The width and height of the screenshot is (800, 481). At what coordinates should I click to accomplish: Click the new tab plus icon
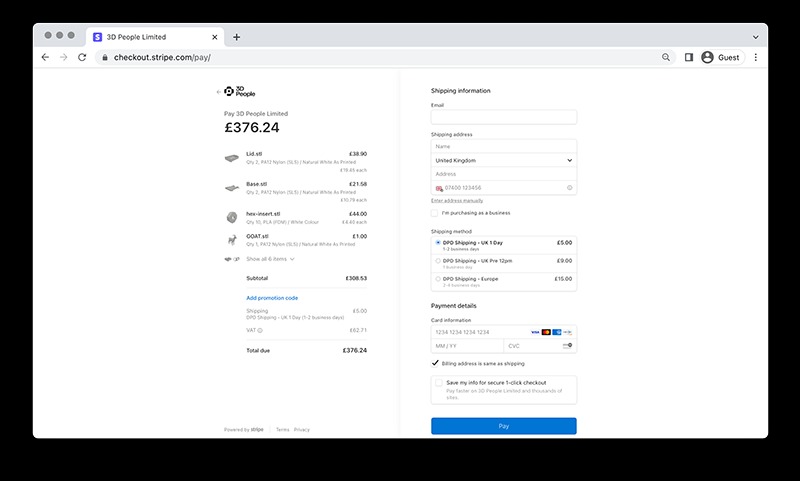237,37
